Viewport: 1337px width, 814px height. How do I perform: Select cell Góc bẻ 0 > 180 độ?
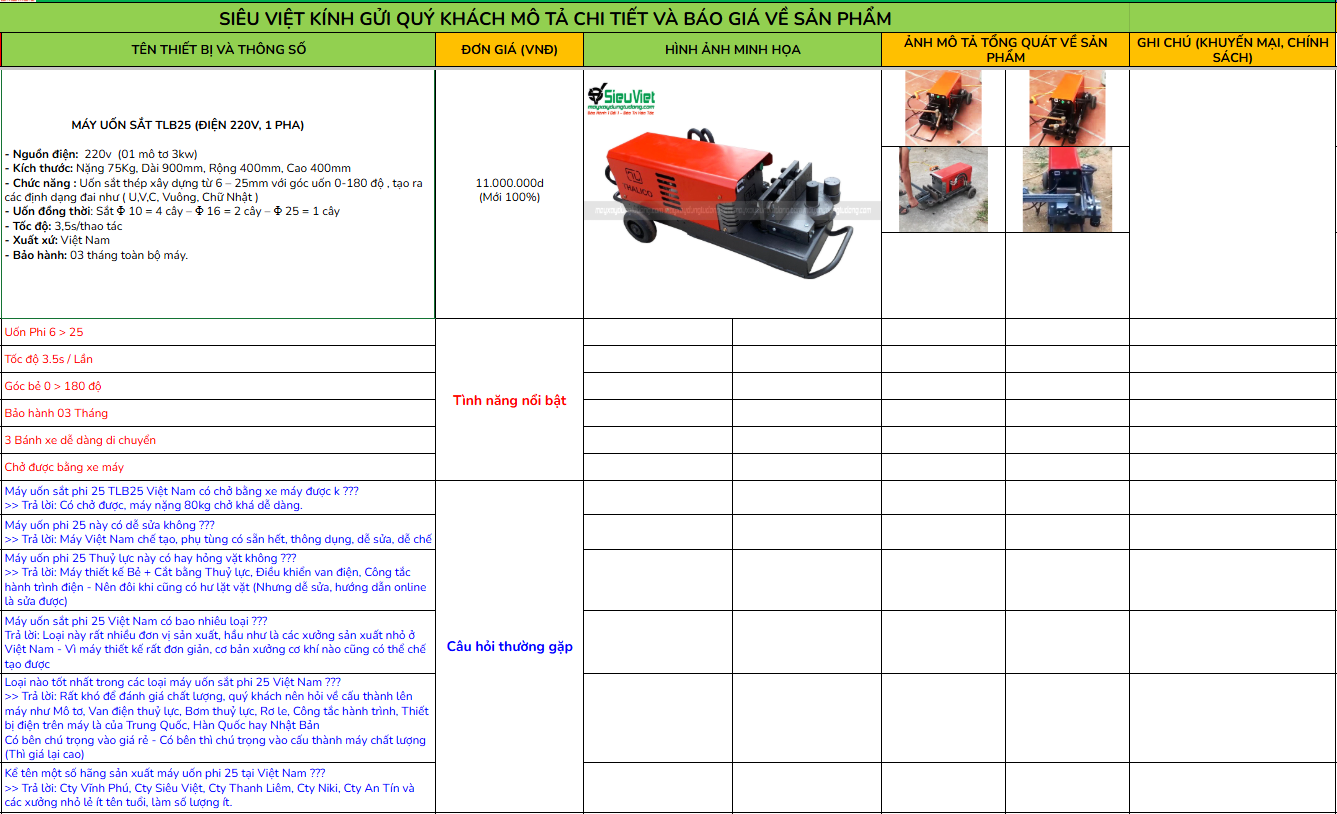[218, 386]
